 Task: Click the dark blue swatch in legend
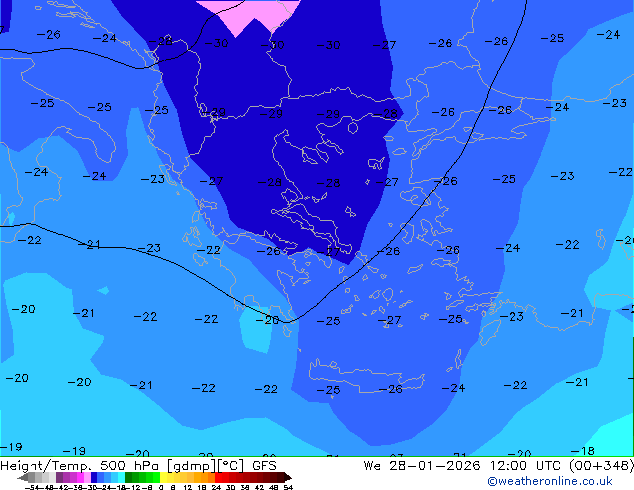pyautogui.click(x=94, y=477)
